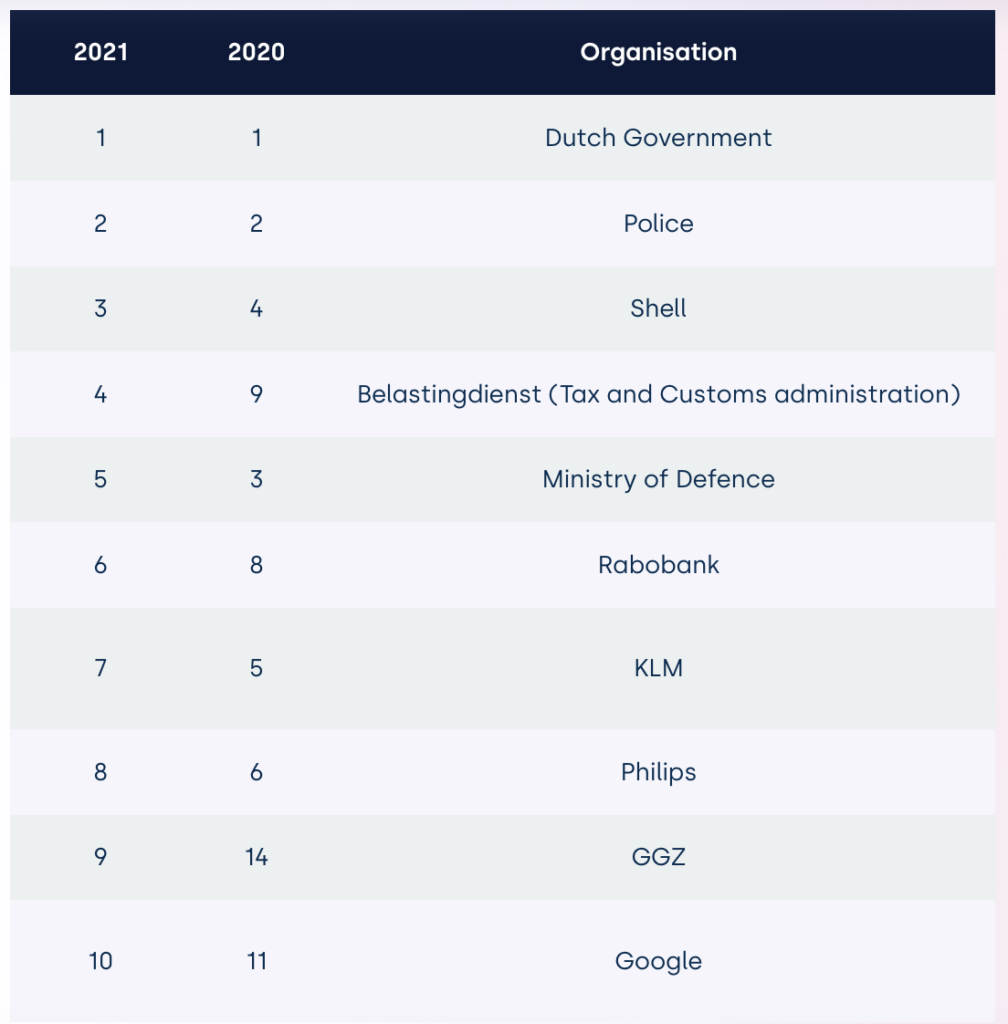Select the Belastingdienst (Tax and Customs administration) cell

(x=658, y=394)
